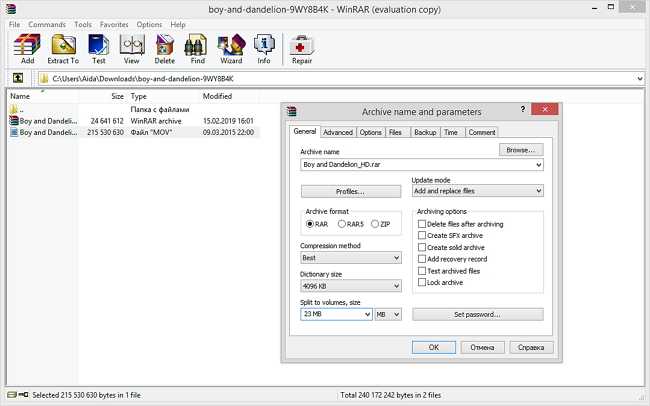Open the Dictionary size dropdown
Image resolution: width=650 pixels, height=406 pixels.
396,286
